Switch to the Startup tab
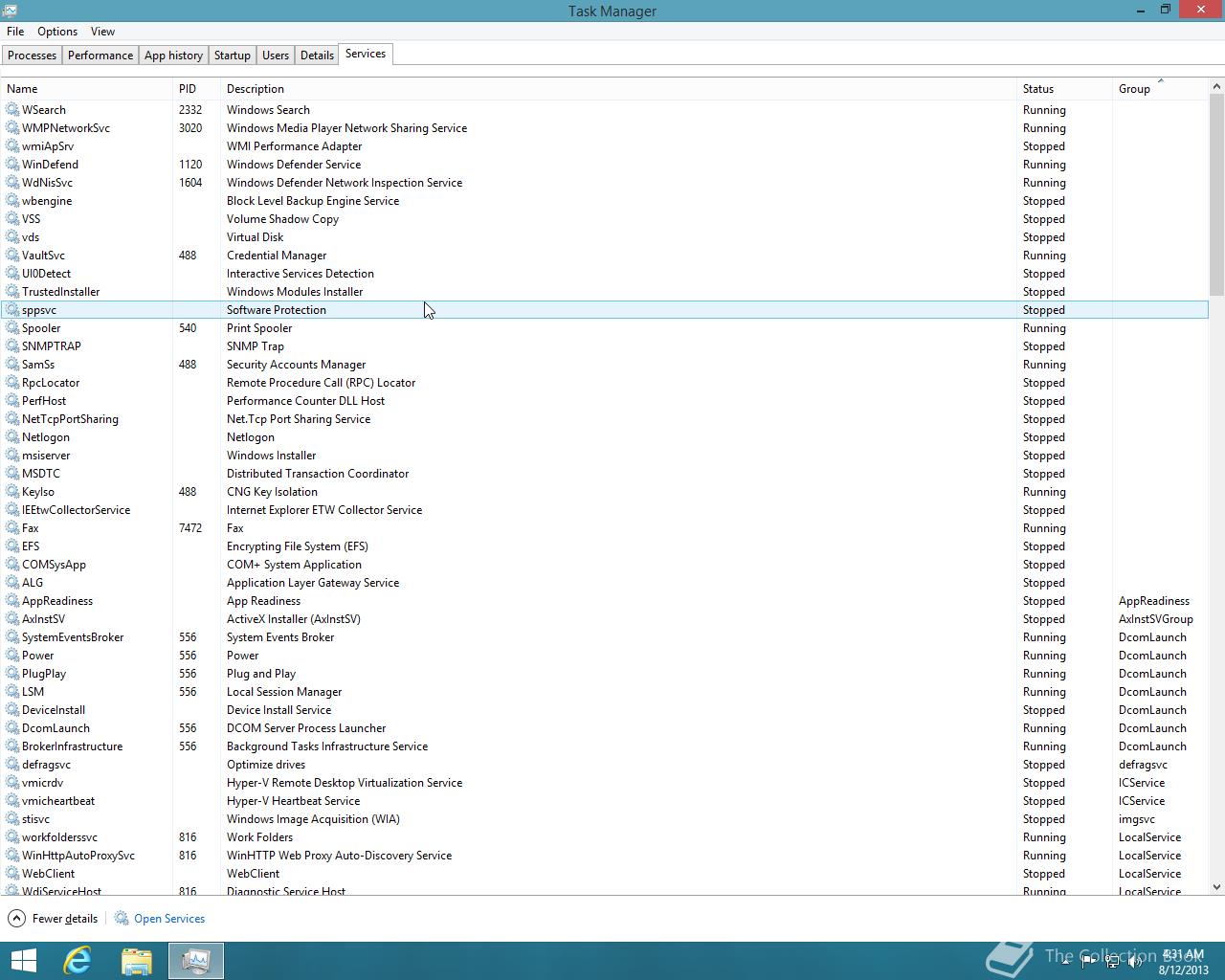Viewport: 1225px width, 980px height. click(x=232, y=56)
